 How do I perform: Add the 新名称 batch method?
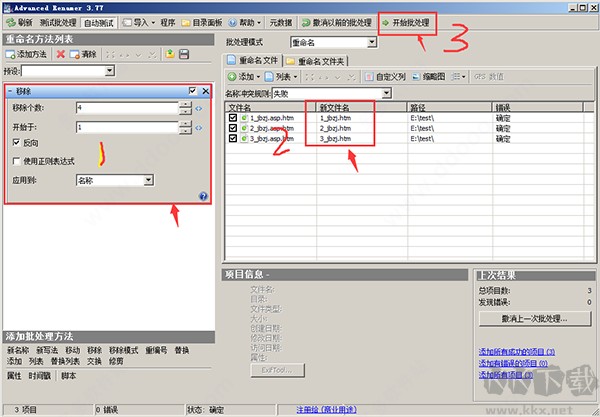tap(18, 350)
